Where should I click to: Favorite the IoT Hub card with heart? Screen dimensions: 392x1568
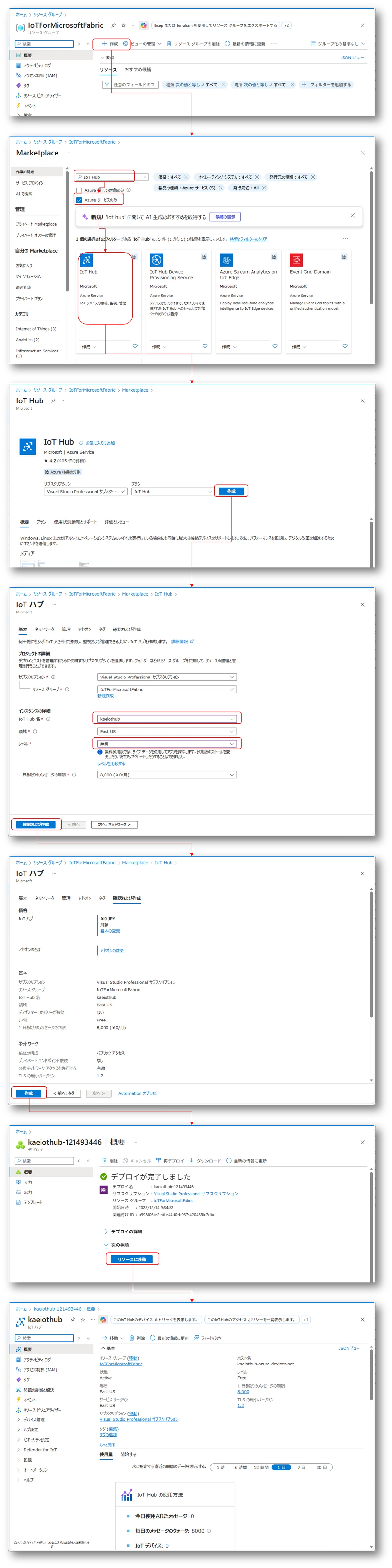click(x=135, y=346)
